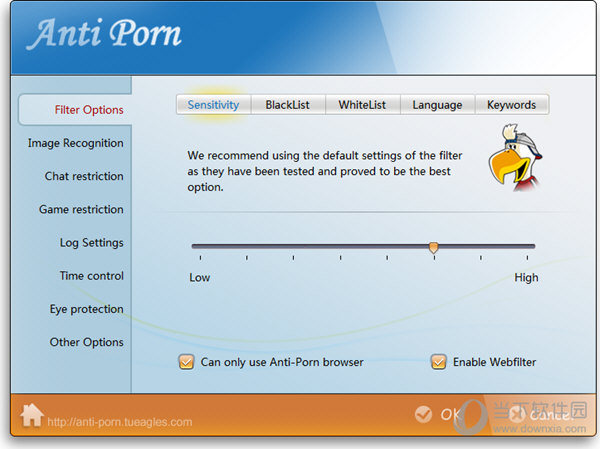The height and width of the screenshot is (449, 600).
Task: Click the Anti Porn title logo
Action: pyautogui.click(x=104, y=34)
